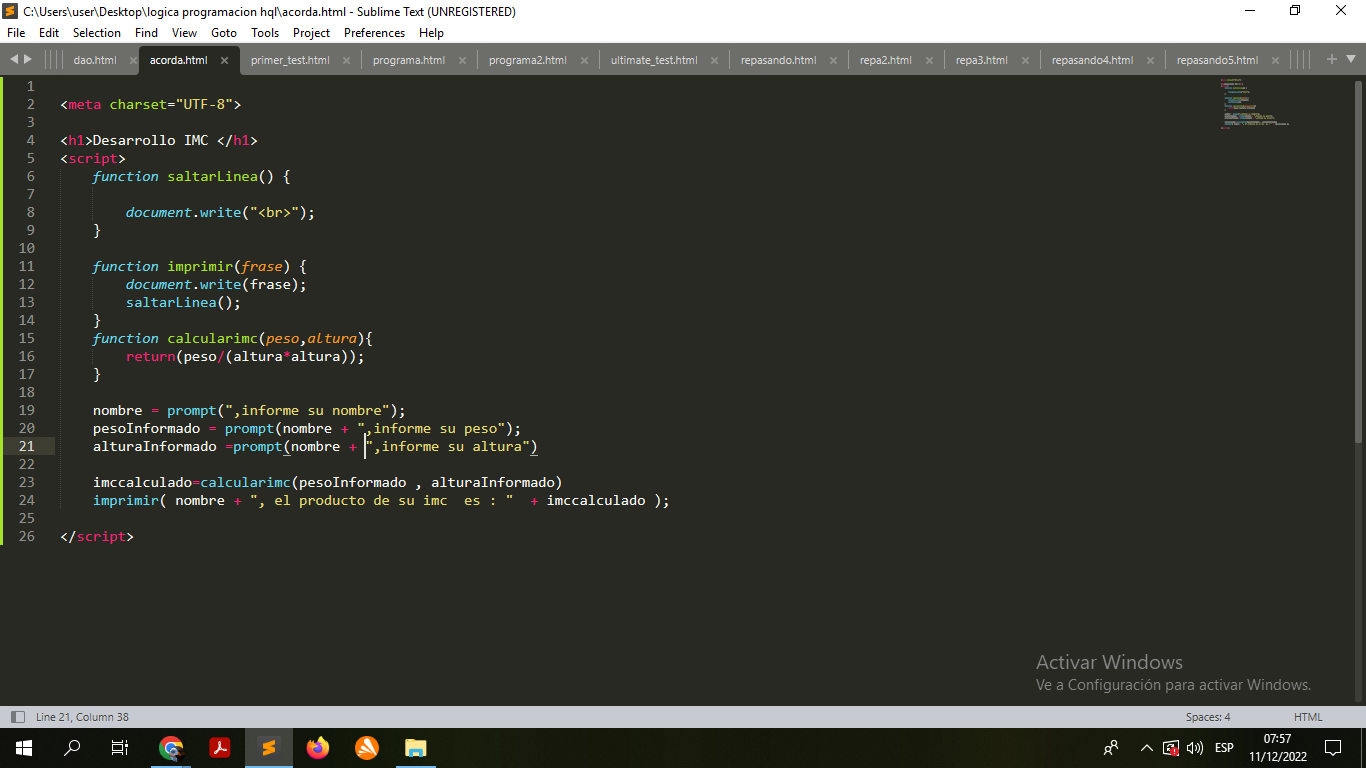Close the programa.html tab
Screen dimensions: 1366x768
[462, 60]
